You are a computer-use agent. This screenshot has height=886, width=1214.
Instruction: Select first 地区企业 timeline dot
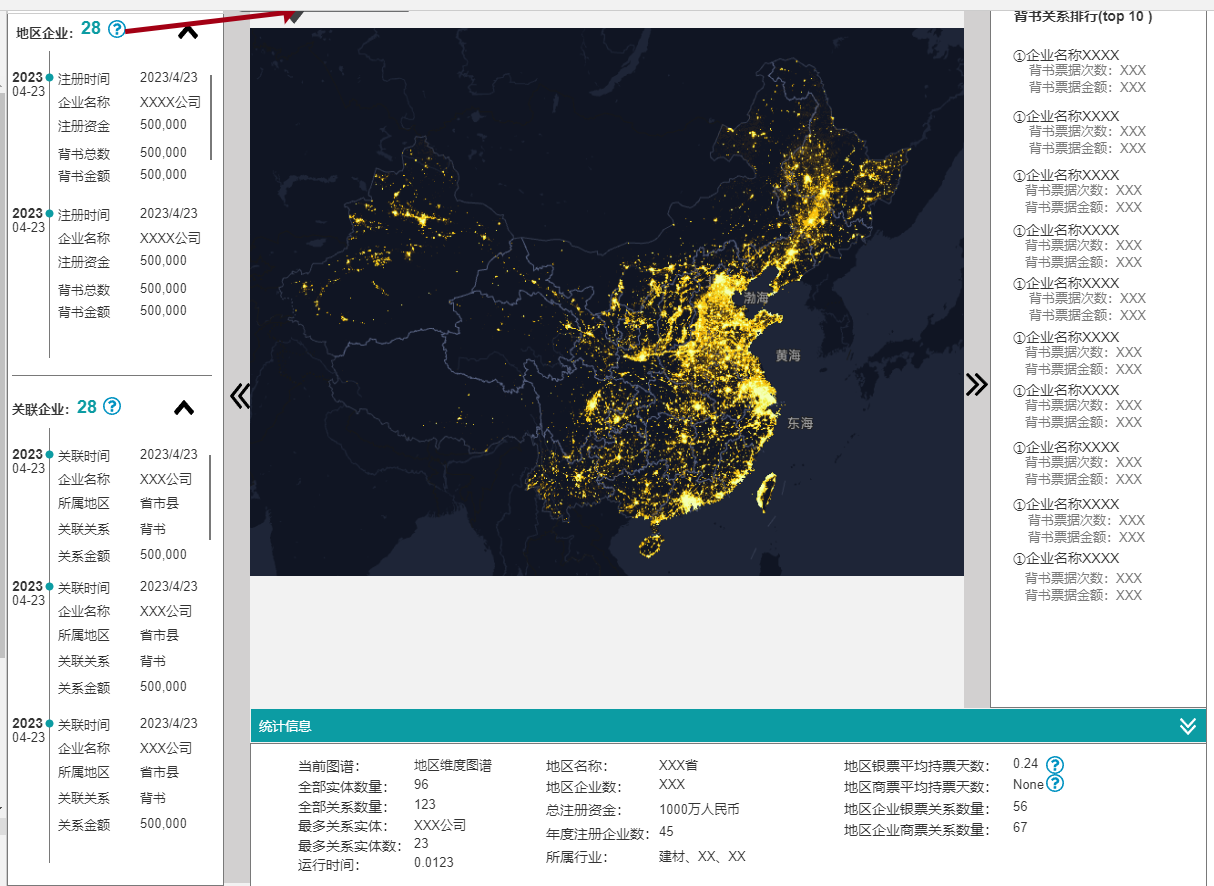[x=49, y=77]
